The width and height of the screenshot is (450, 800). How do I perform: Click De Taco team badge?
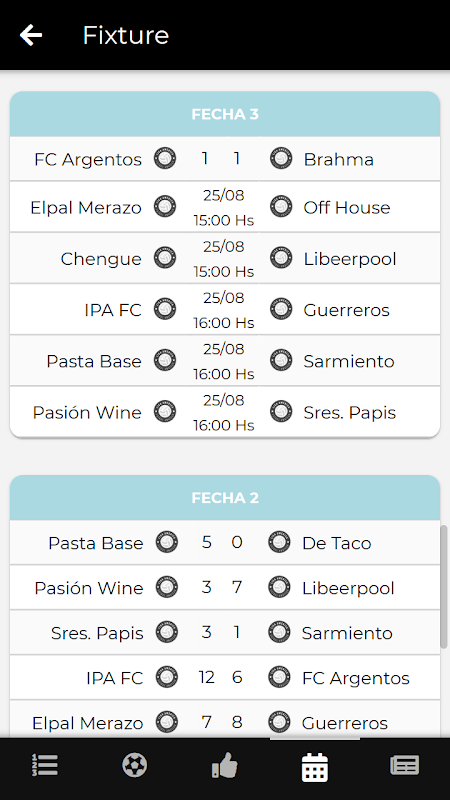pos(279,542)
